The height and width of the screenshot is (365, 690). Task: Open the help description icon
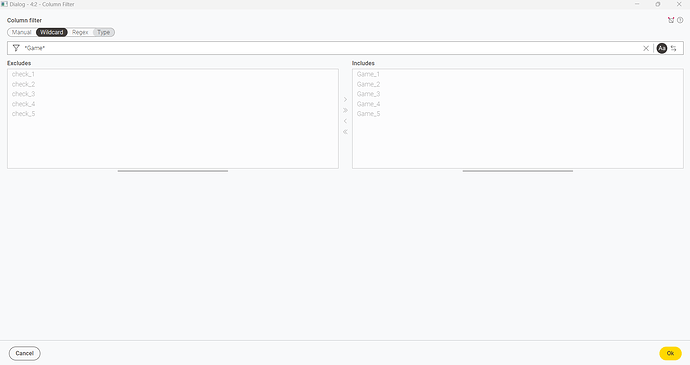680,20
